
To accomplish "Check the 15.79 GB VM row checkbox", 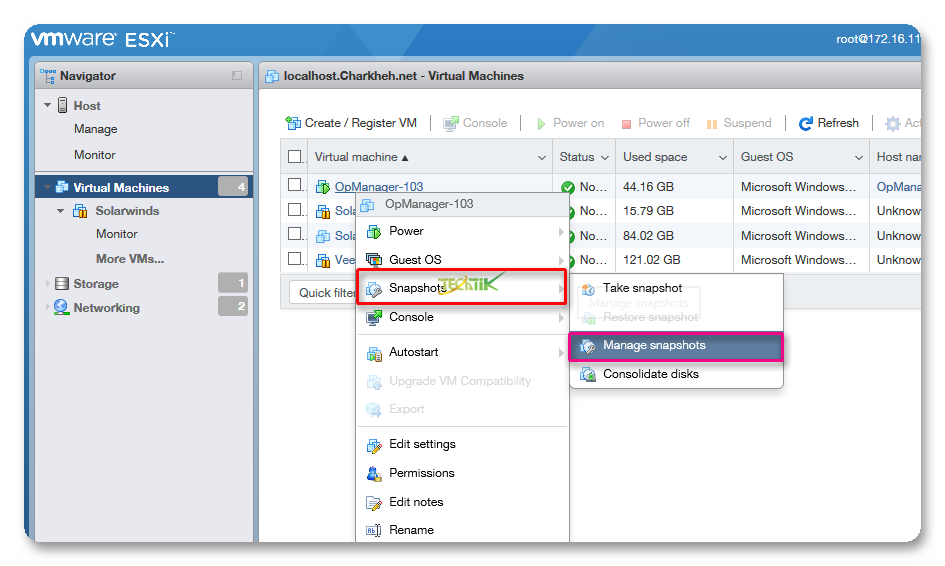I will [295, 209].
